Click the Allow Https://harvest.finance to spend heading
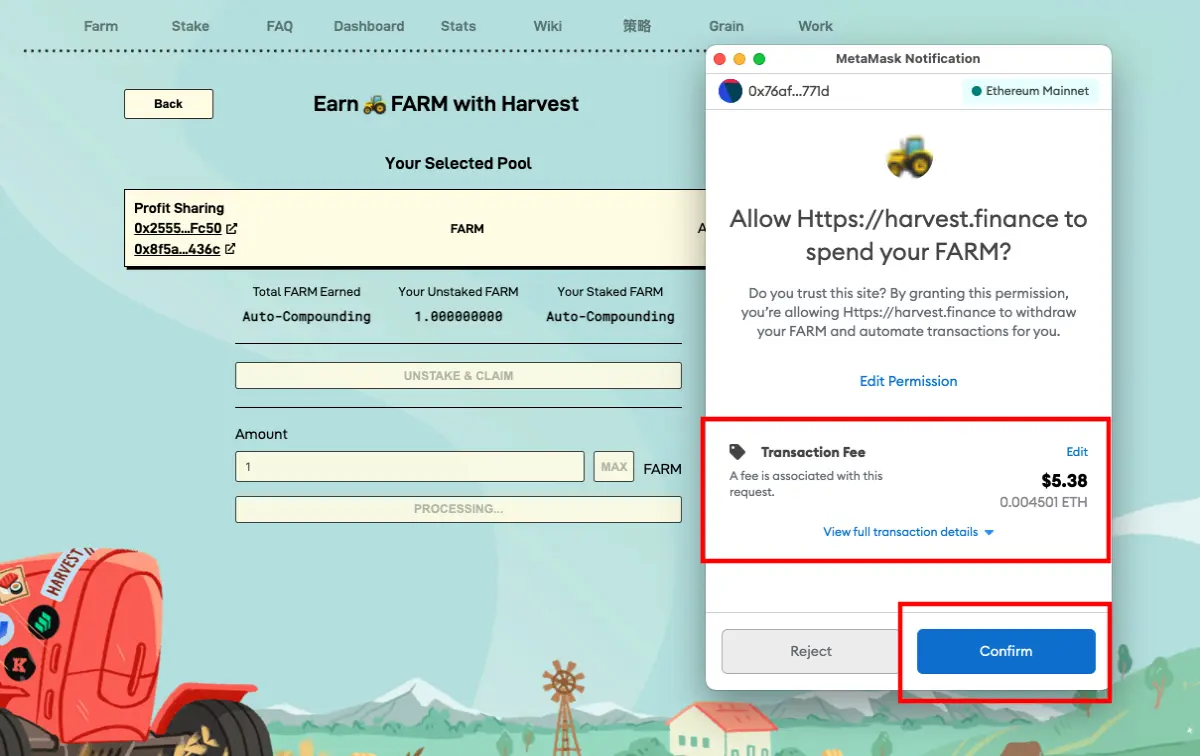Image resolution: width=1200 pixels, height=756 pixels. pyautogui.click(x=908, y=235)
